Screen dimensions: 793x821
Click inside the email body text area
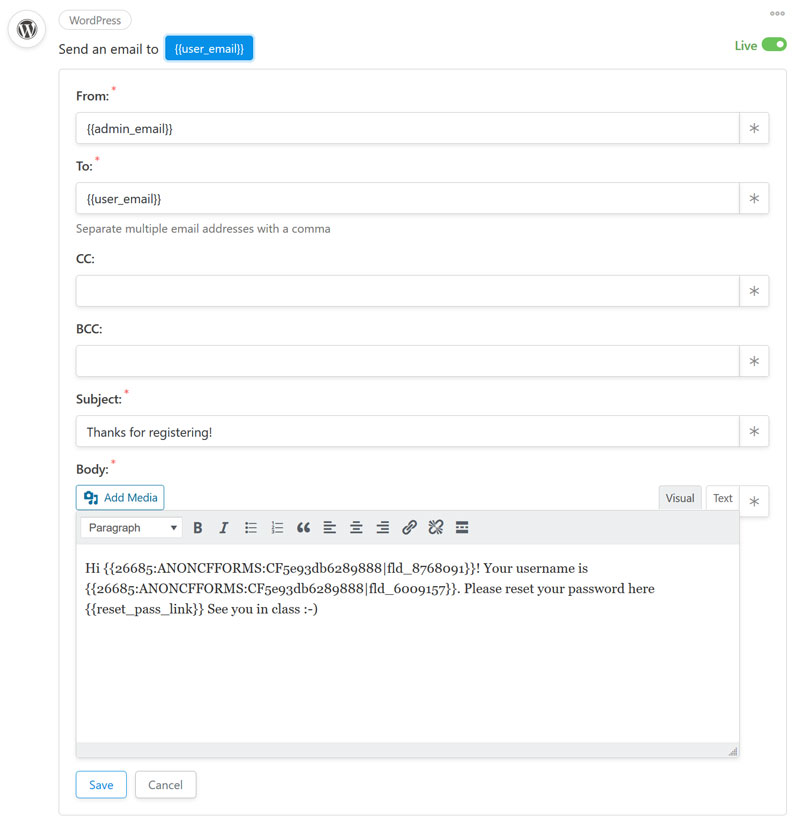pyautogui.click(x=407, y=643)
